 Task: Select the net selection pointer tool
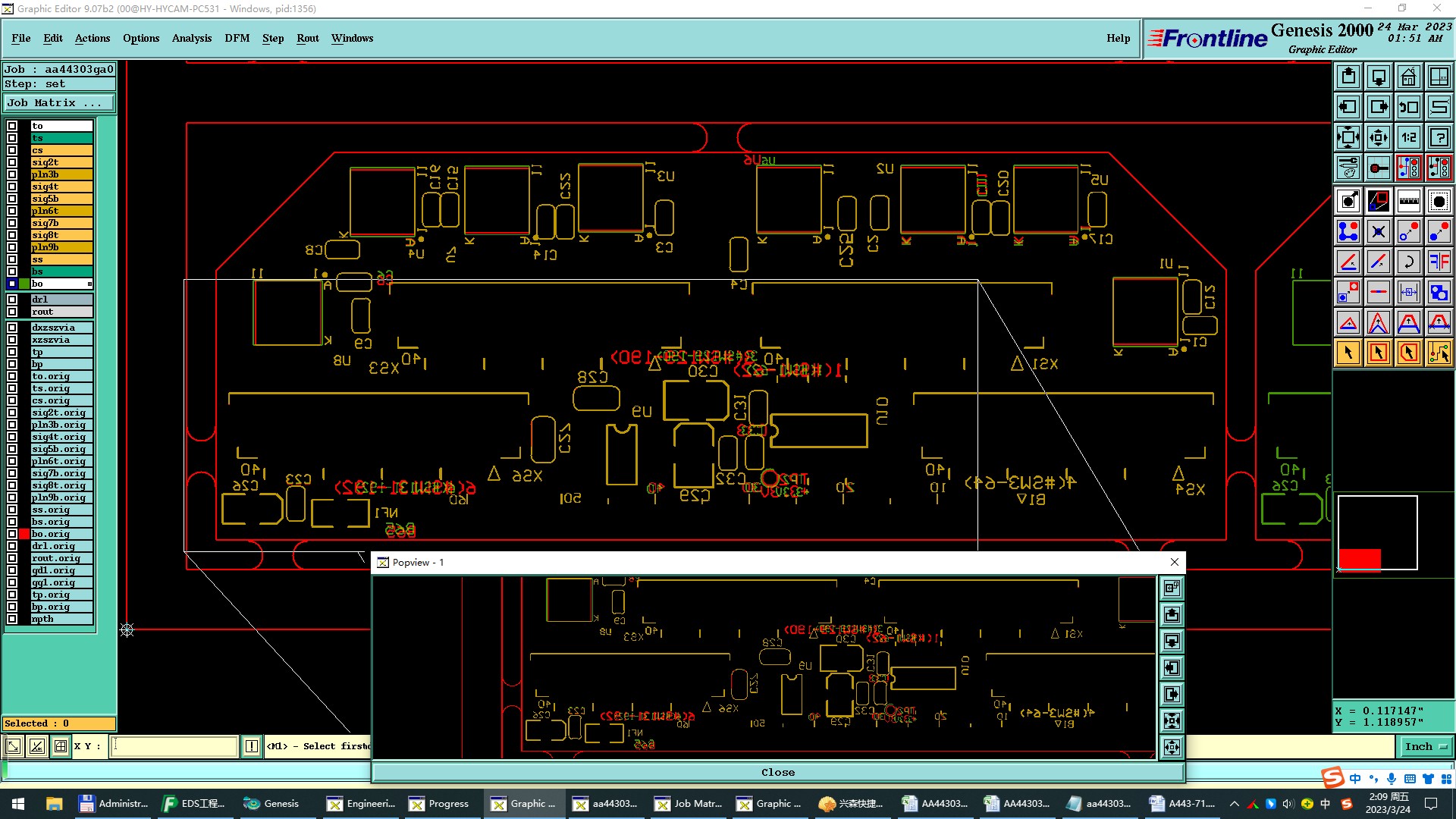click(x=1439, y=353)
